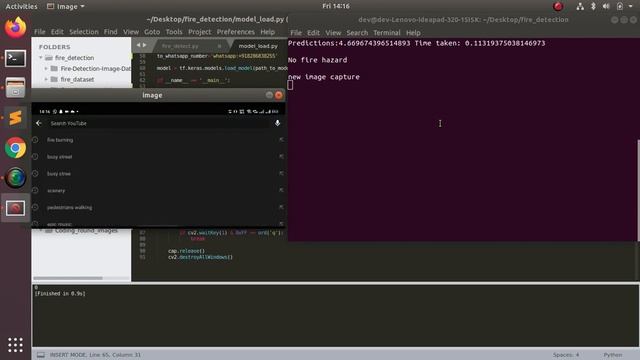
Task: Open the Files manager in the dock
Action: pos(16,88)
